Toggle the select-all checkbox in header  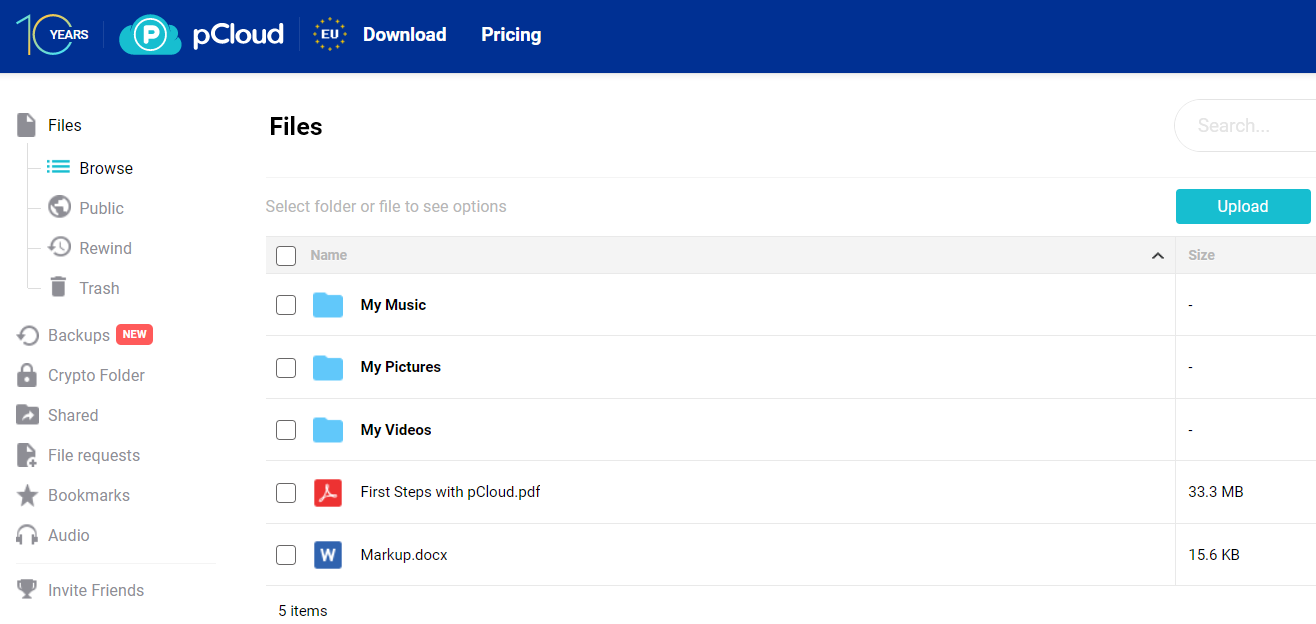286,256
